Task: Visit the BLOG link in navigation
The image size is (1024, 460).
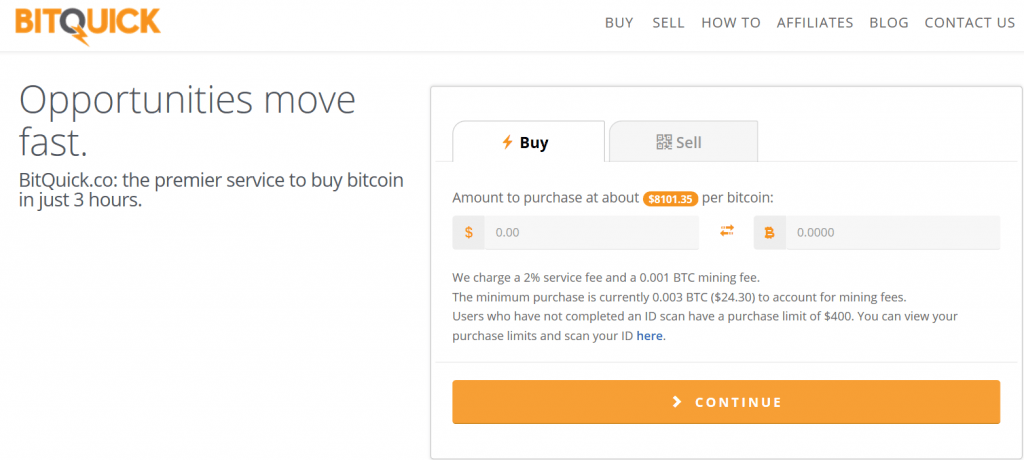Action: (889, 23)
